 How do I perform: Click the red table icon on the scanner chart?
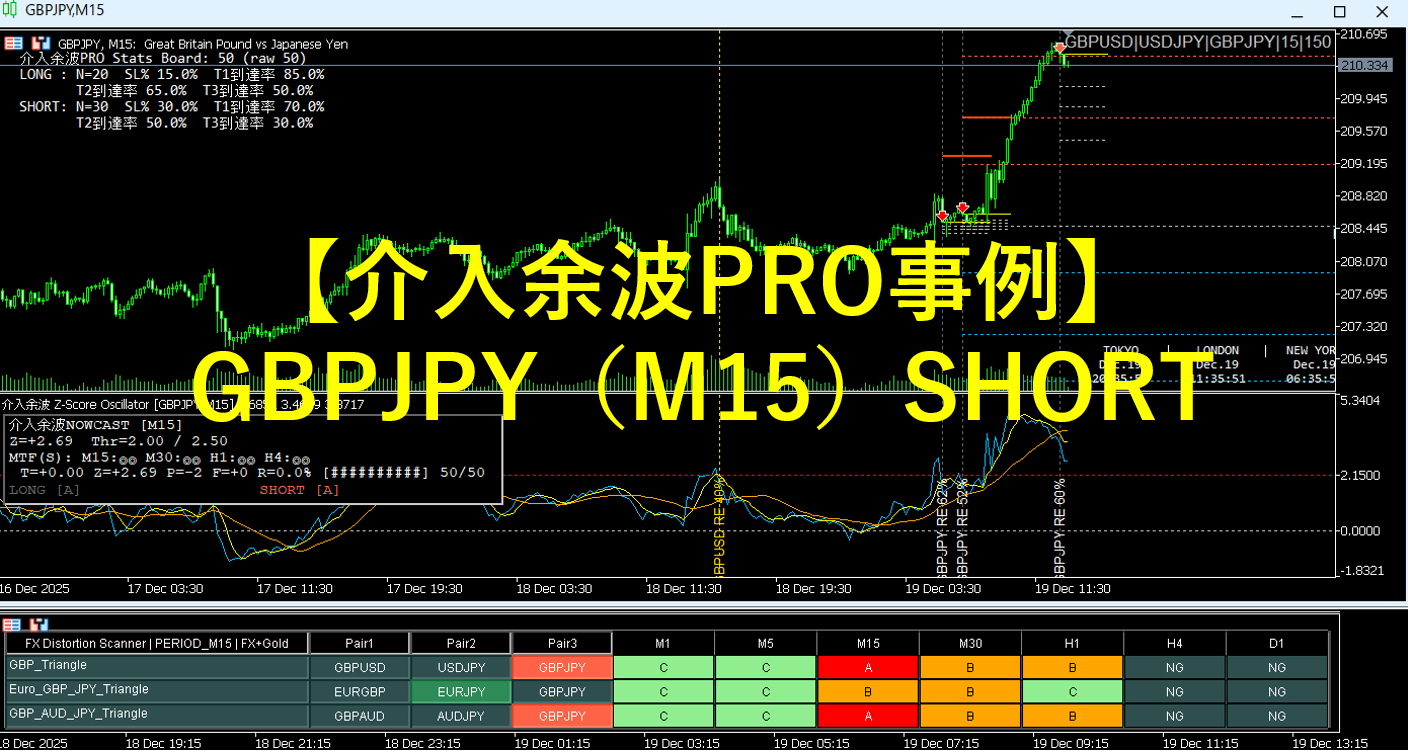click(14, 624)
